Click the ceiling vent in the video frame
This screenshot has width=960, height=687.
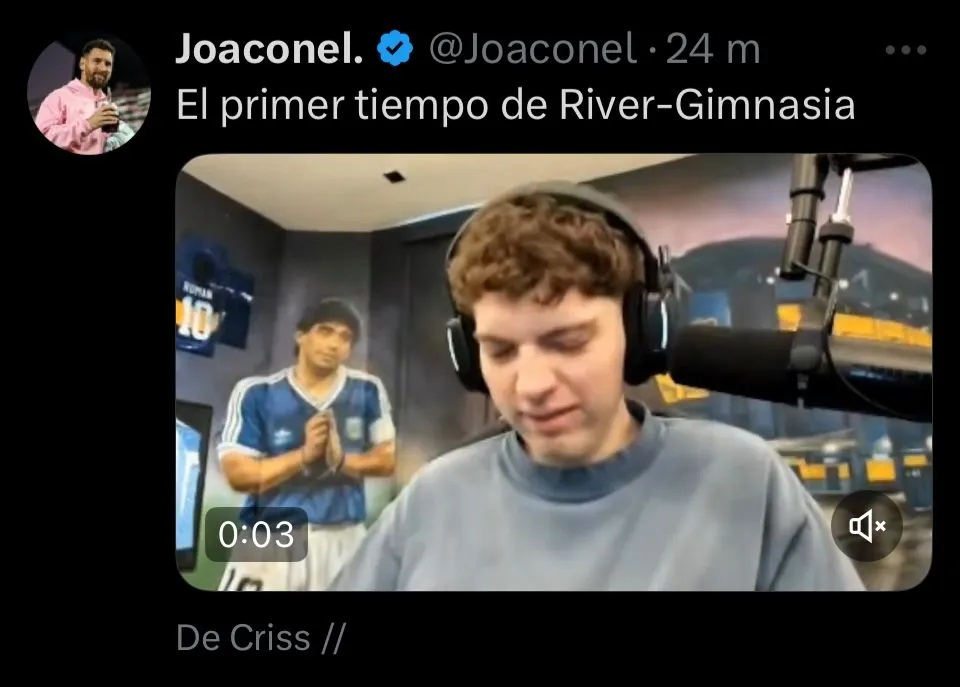tap(394, 177)
